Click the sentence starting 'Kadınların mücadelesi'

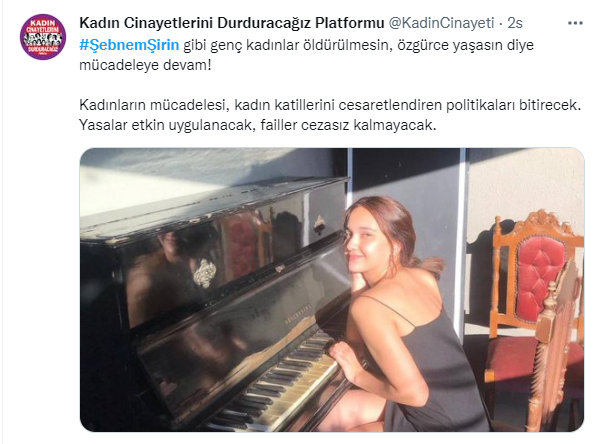[330, 105]
